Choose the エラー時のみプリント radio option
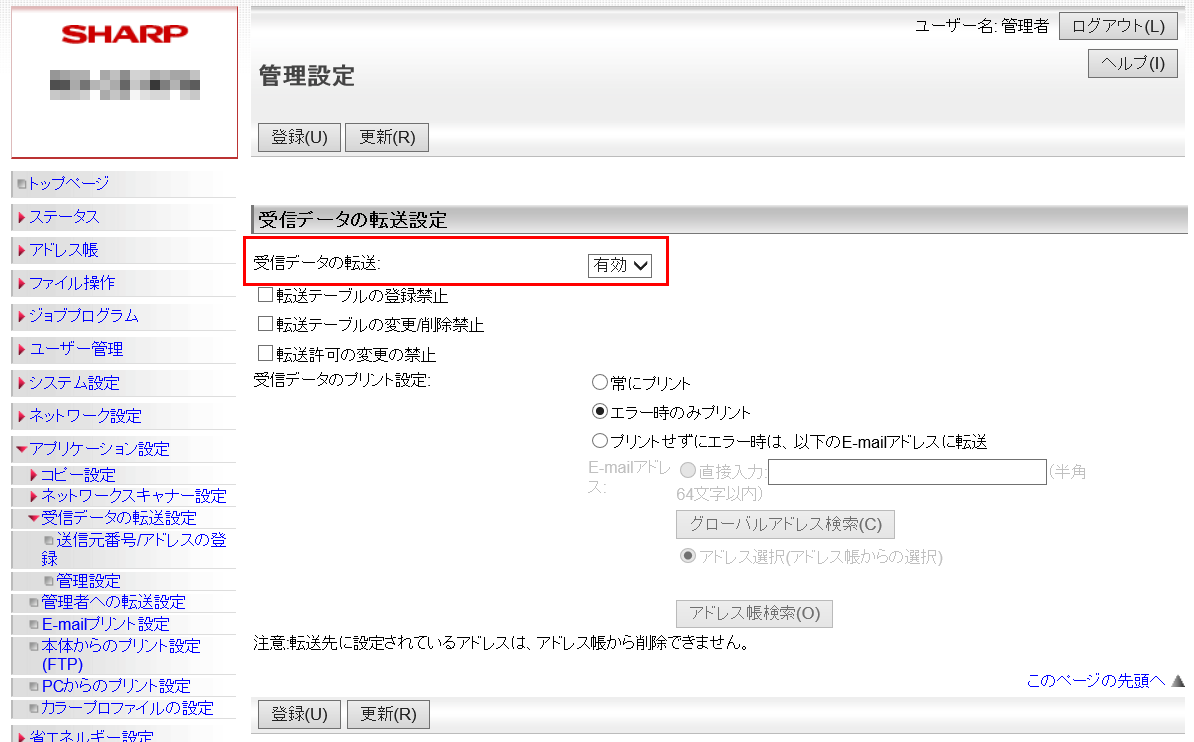 click(x=600, y=411)
